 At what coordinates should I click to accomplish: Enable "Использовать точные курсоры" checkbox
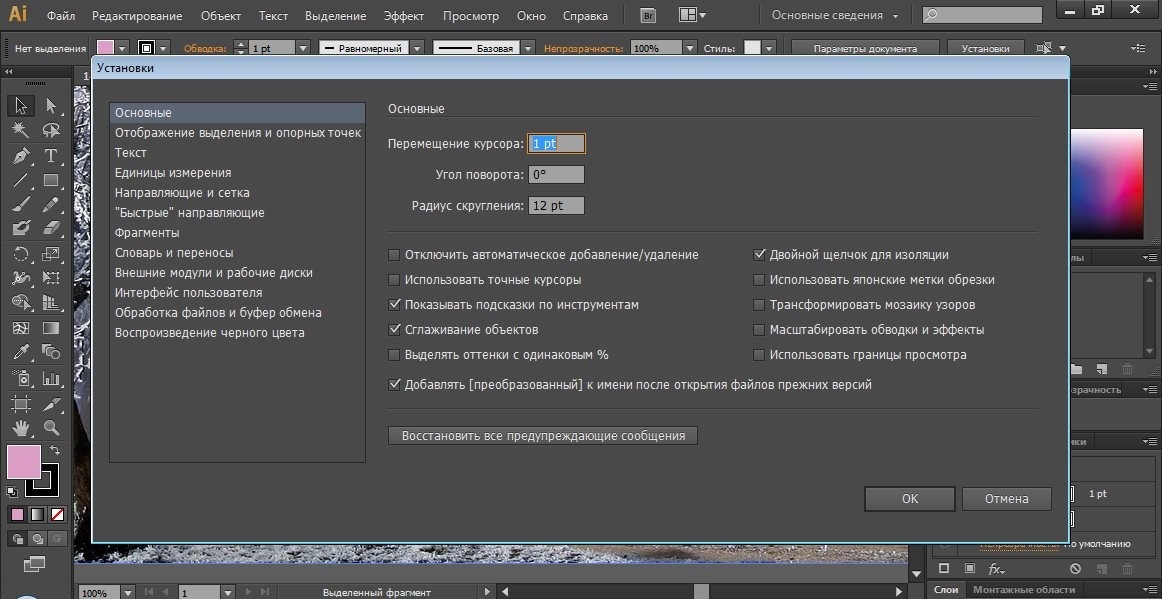pos(394,280)
